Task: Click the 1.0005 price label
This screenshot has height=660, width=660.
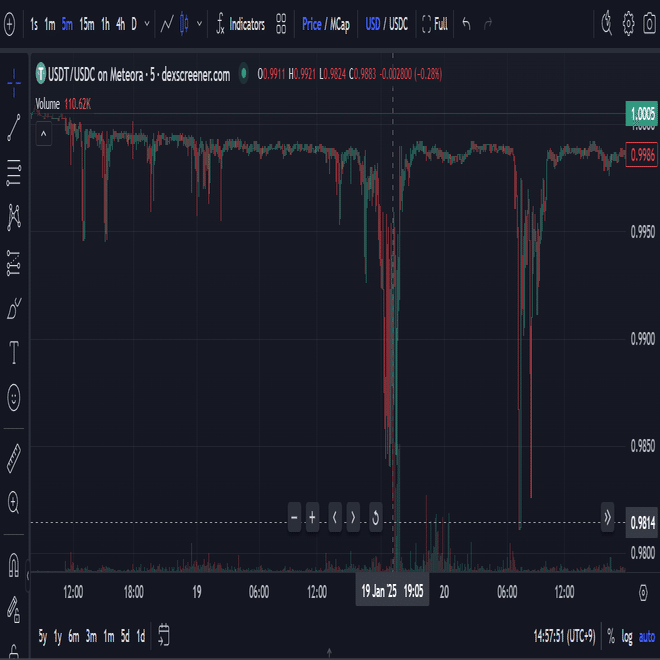Action: [642, 114]
